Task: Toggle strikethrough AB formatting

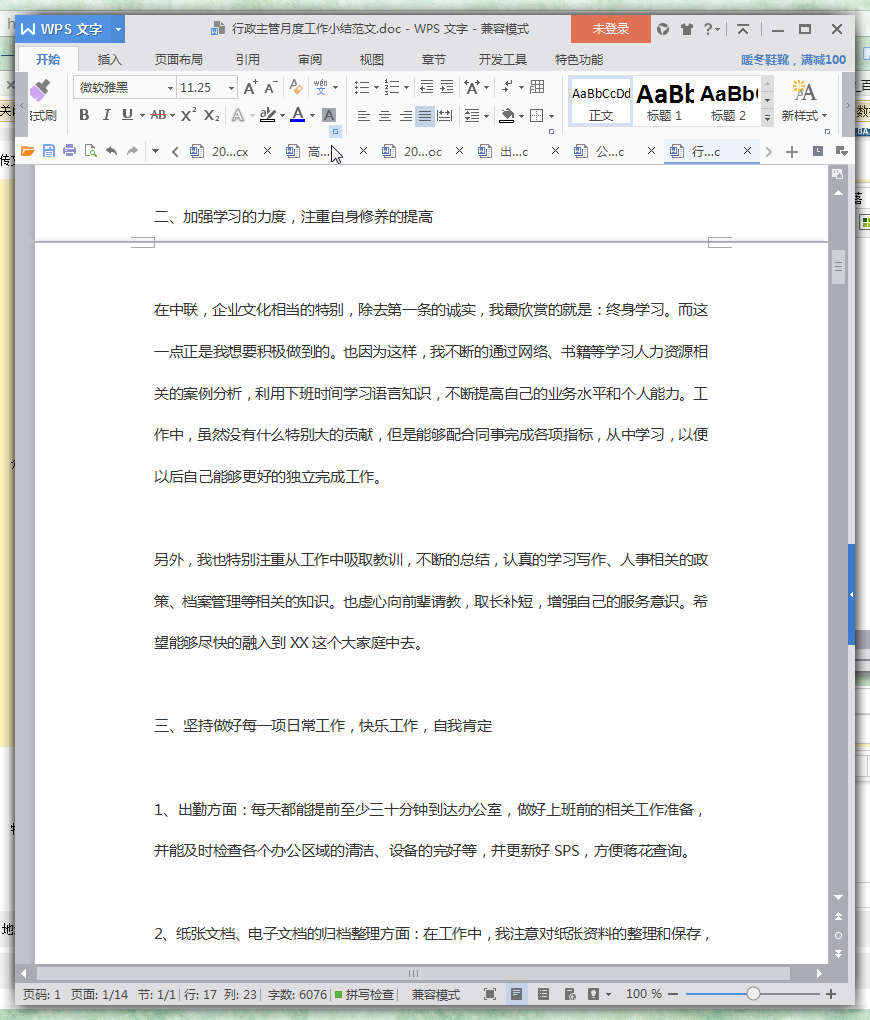Action: point(158,115)
